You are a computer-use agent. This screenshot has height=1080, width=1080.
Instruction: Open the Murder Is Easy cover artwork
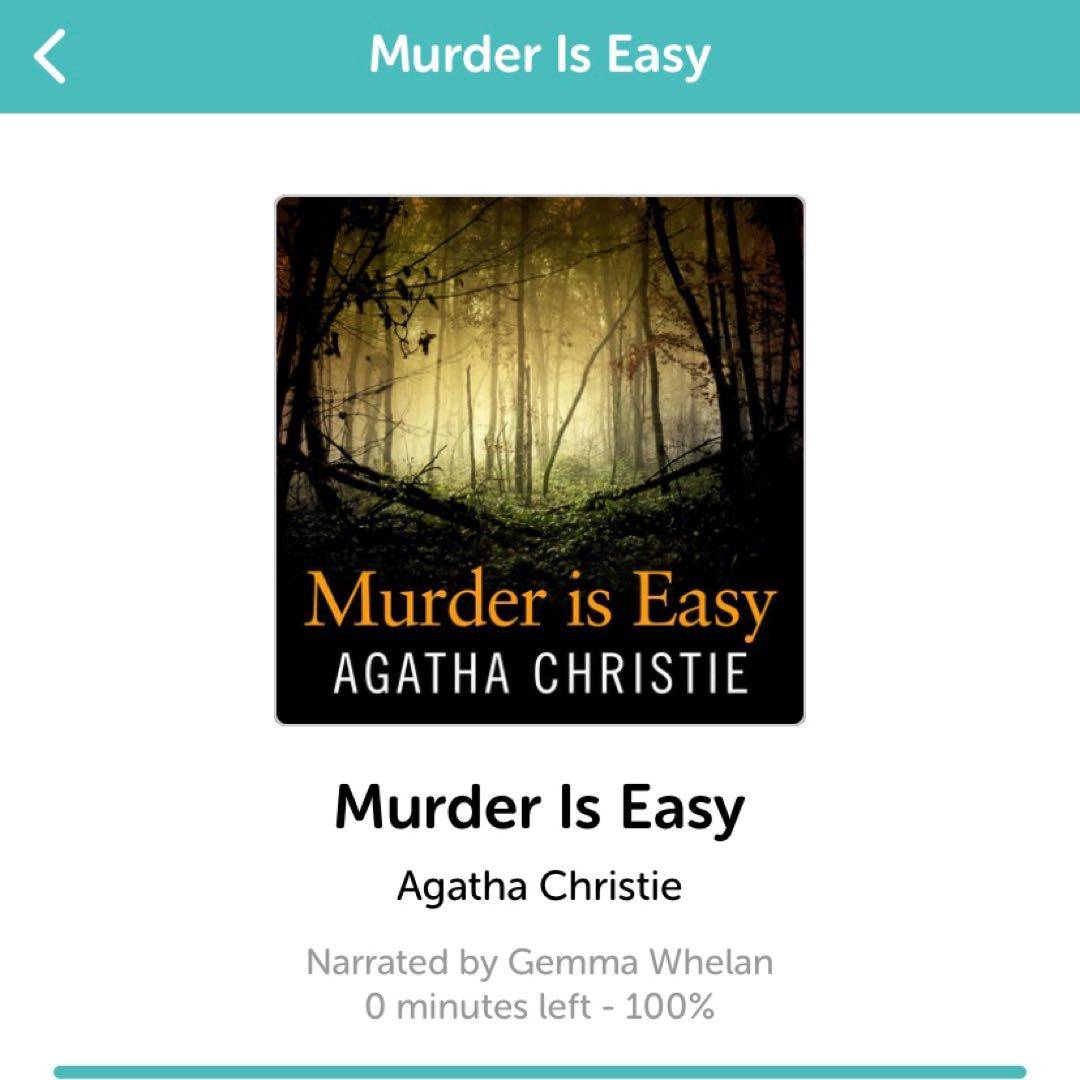coord(539,460)
